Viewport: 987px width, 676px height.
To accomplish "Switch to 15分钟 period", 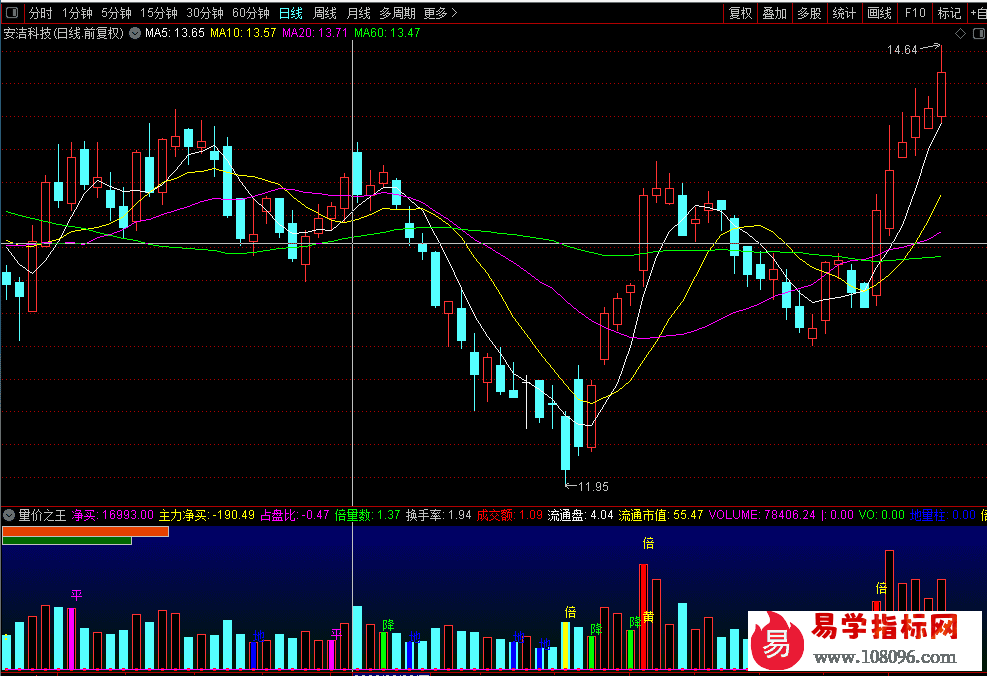I will [x=159, y=13].
